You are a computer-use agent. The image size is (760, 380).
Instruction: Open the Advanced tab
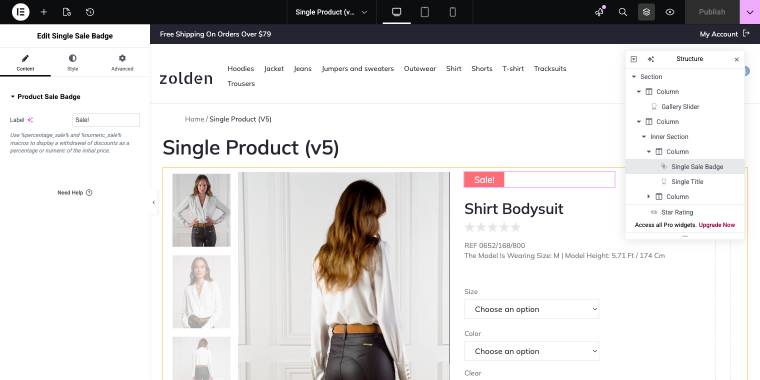click(122, 62)
